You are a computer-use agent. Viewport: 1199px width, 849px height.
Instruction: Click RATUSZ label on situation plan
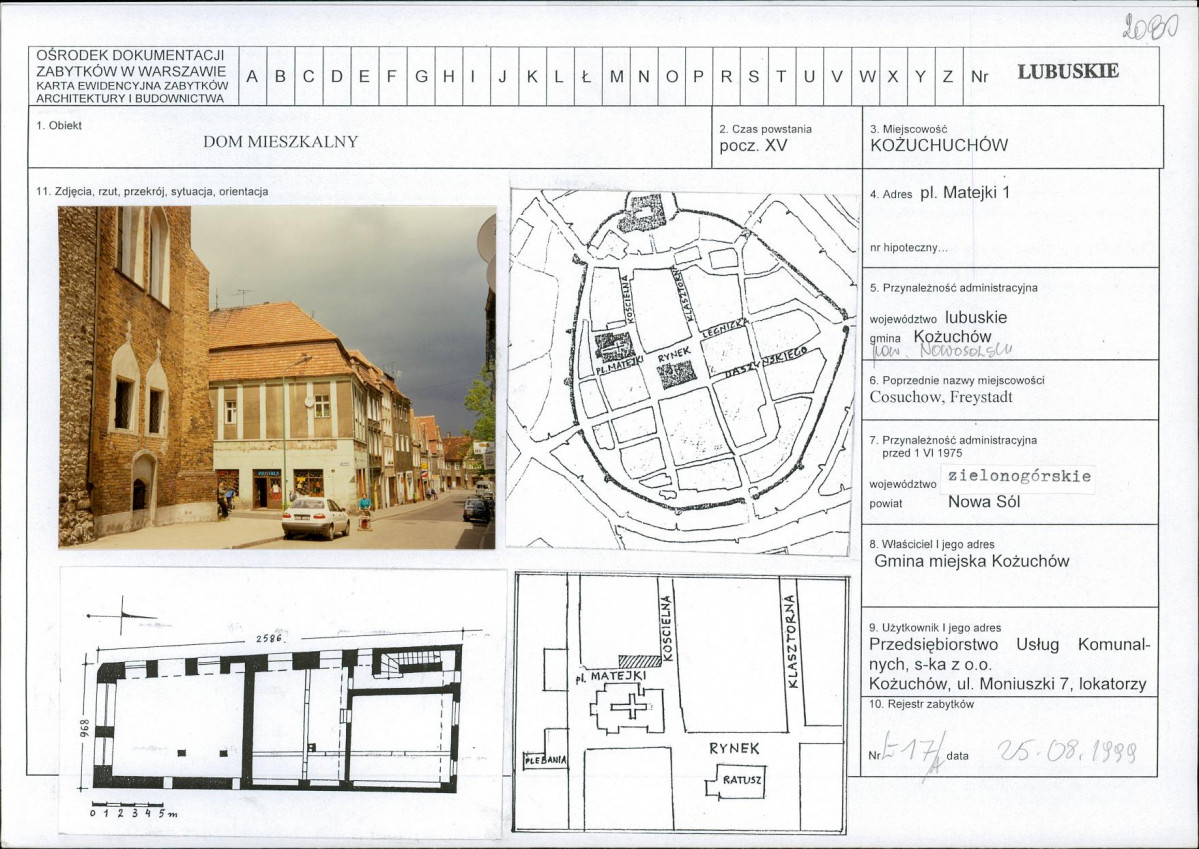pos(742,780)
